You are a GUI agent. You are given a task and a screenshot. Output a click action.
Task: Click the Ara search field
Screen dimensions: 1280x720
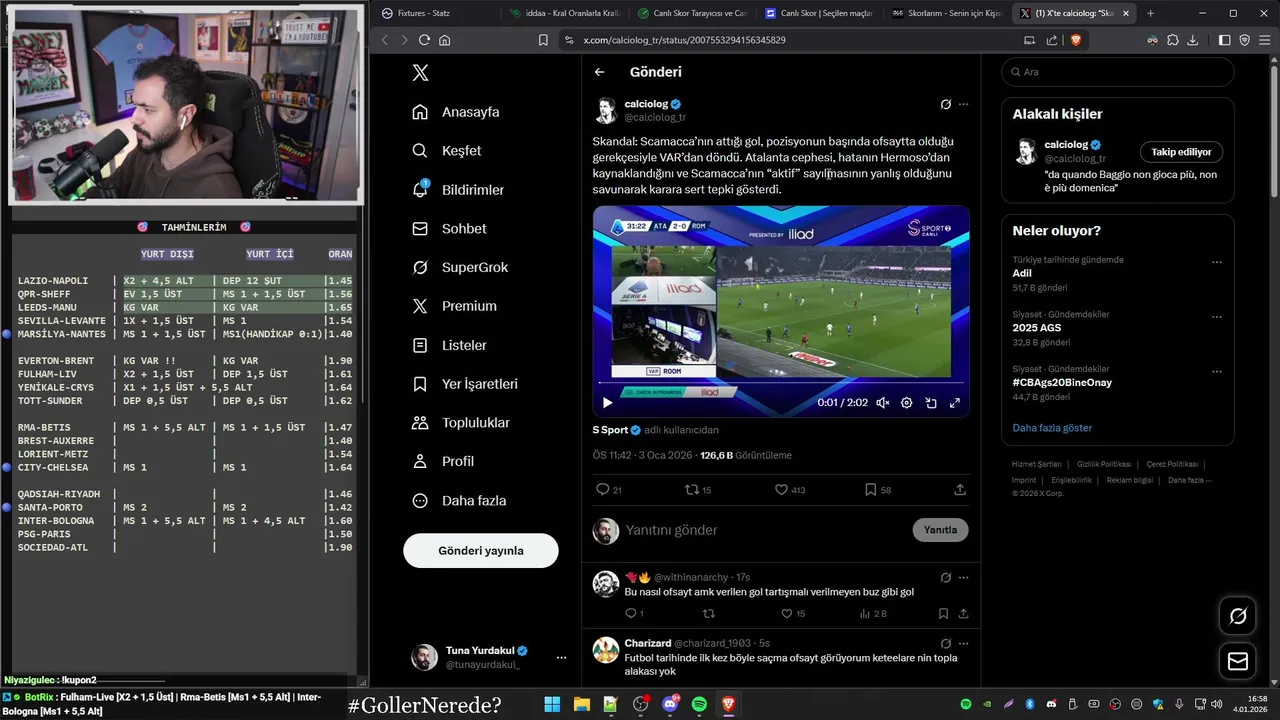click(1118, 72)
